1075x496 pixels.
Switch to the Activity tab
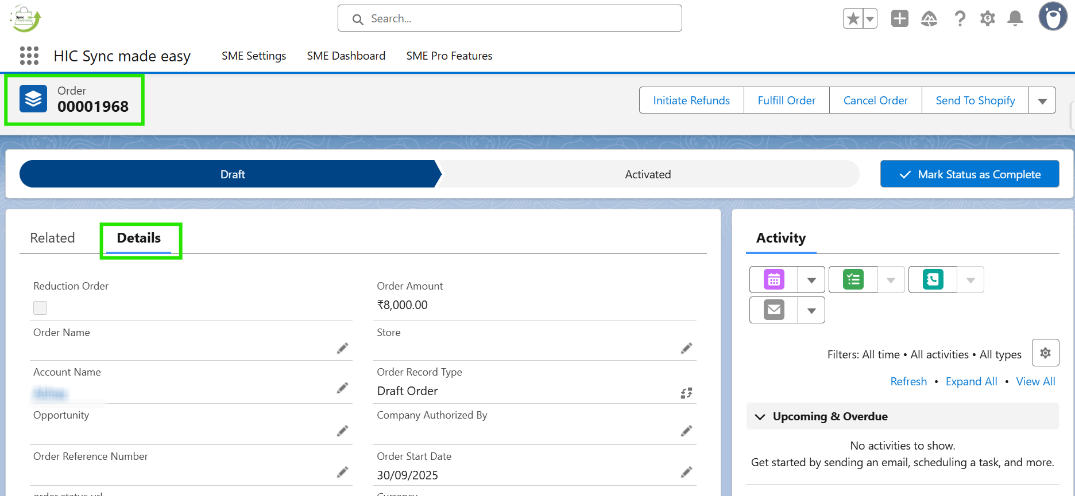click(781, 238)
